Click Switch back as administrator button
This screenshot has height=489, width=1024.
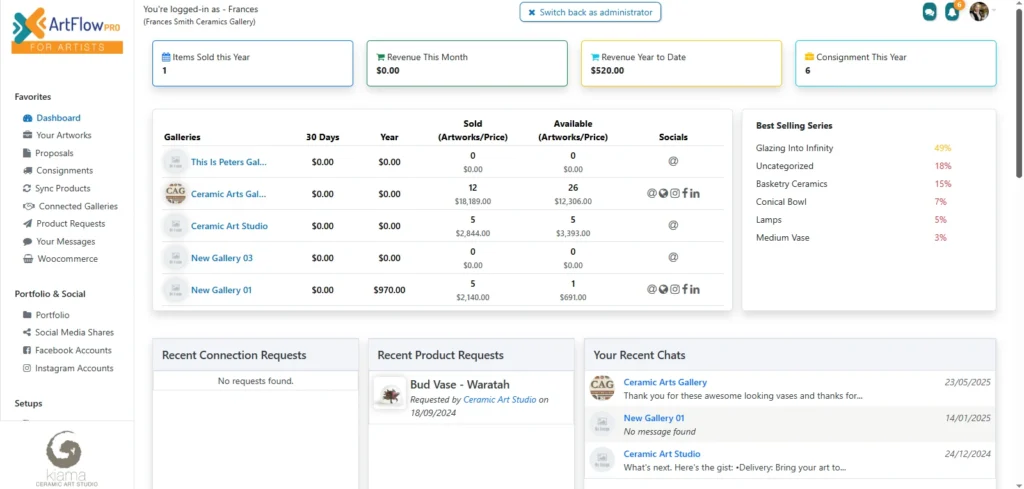[x=590, y=12]
